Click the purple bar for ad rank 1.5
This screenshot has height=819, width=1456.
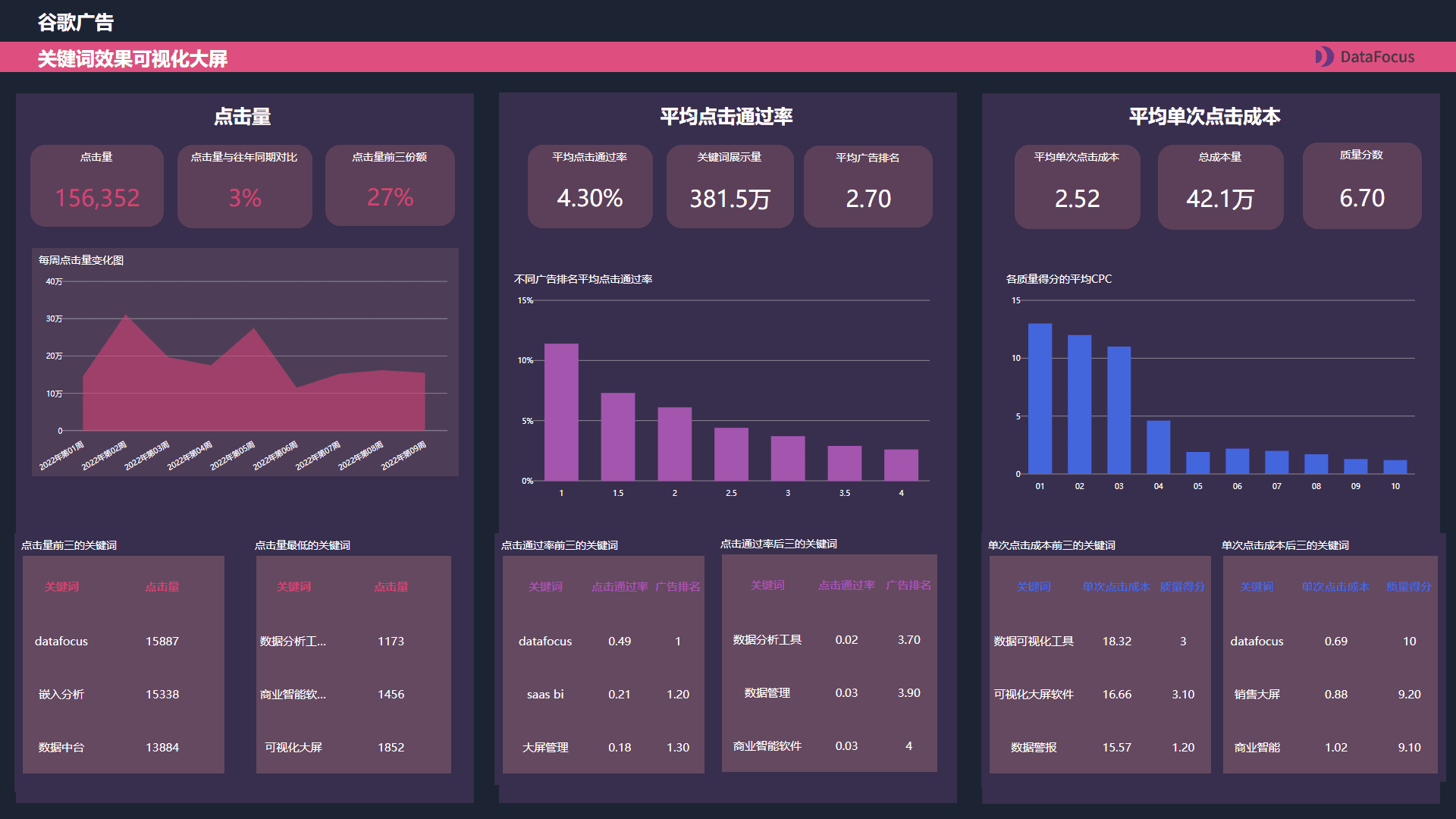pyautogui.click(x=618, y=437)
